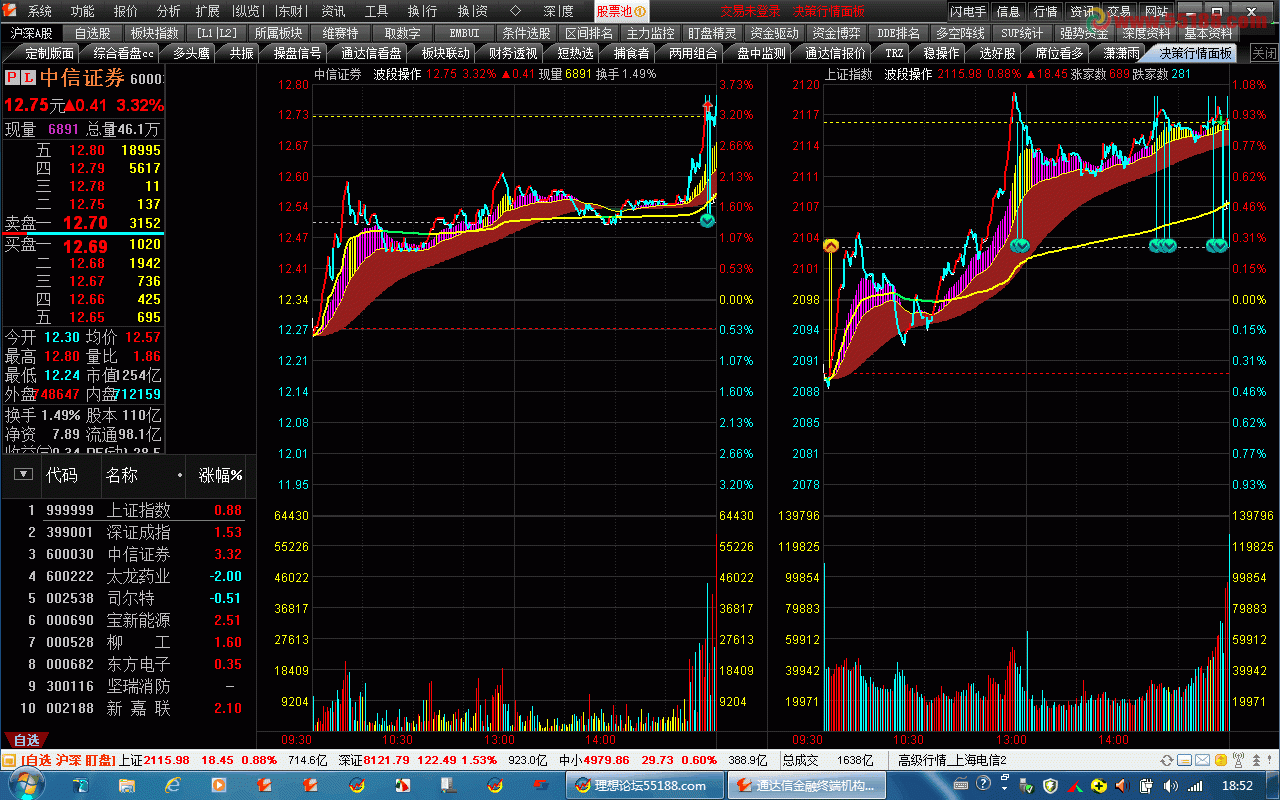Click the 代码 column header
Screen dimensions: 1280x800
point(62,475)
